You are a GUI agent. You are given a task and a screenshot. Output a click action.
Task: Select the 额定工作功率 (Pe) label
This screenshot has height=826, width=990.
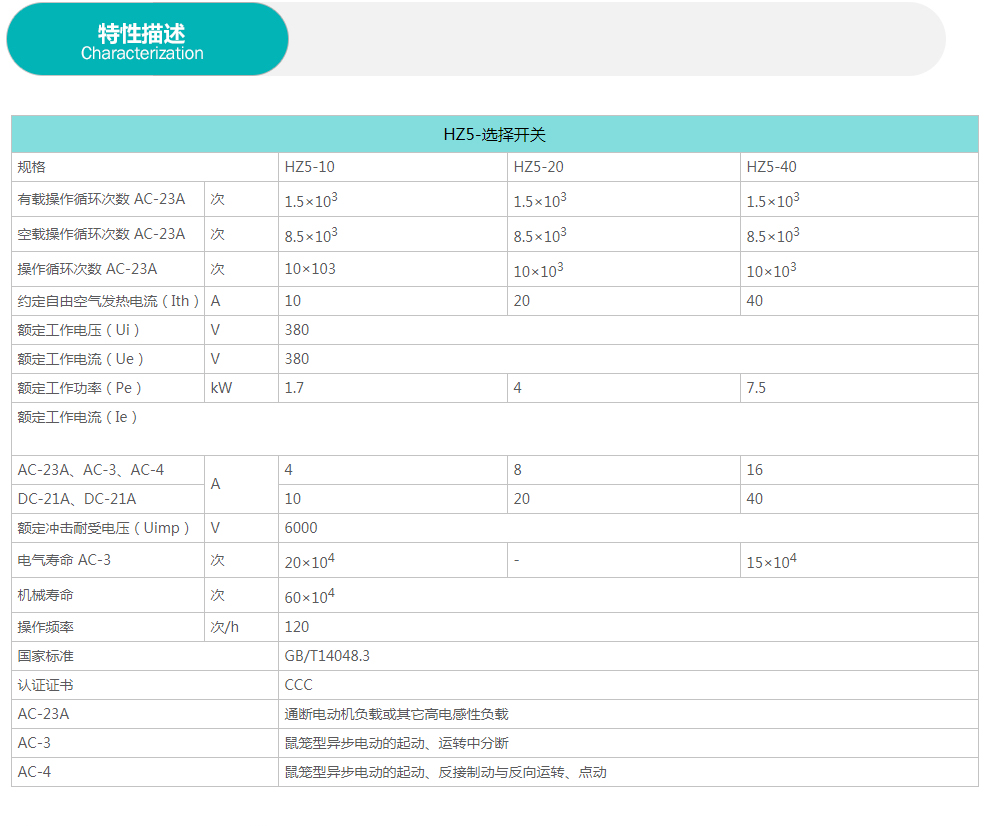click(x=80, y=388)
